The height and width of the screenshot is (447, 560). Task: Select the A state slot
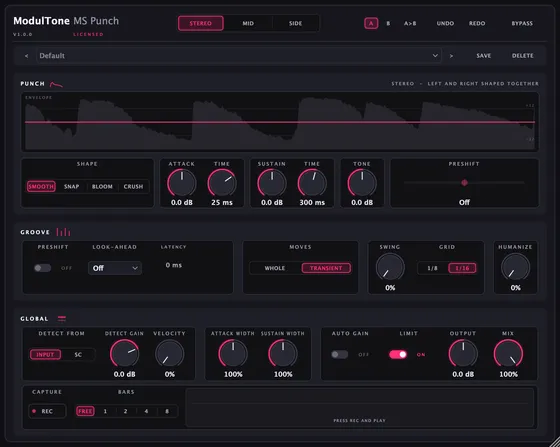coord(371,23)
